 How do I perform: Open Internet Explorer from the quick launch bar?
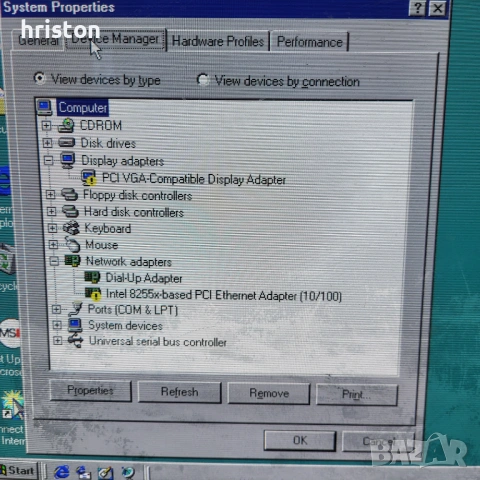tap(61, 472)
